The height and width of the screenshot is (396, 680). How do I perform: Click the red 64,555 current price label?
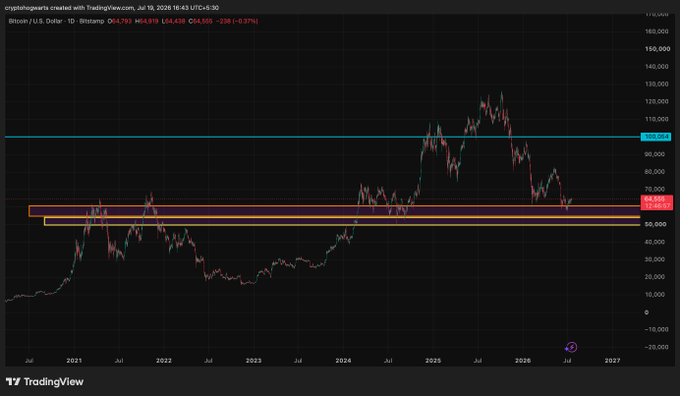pos(656,199)
